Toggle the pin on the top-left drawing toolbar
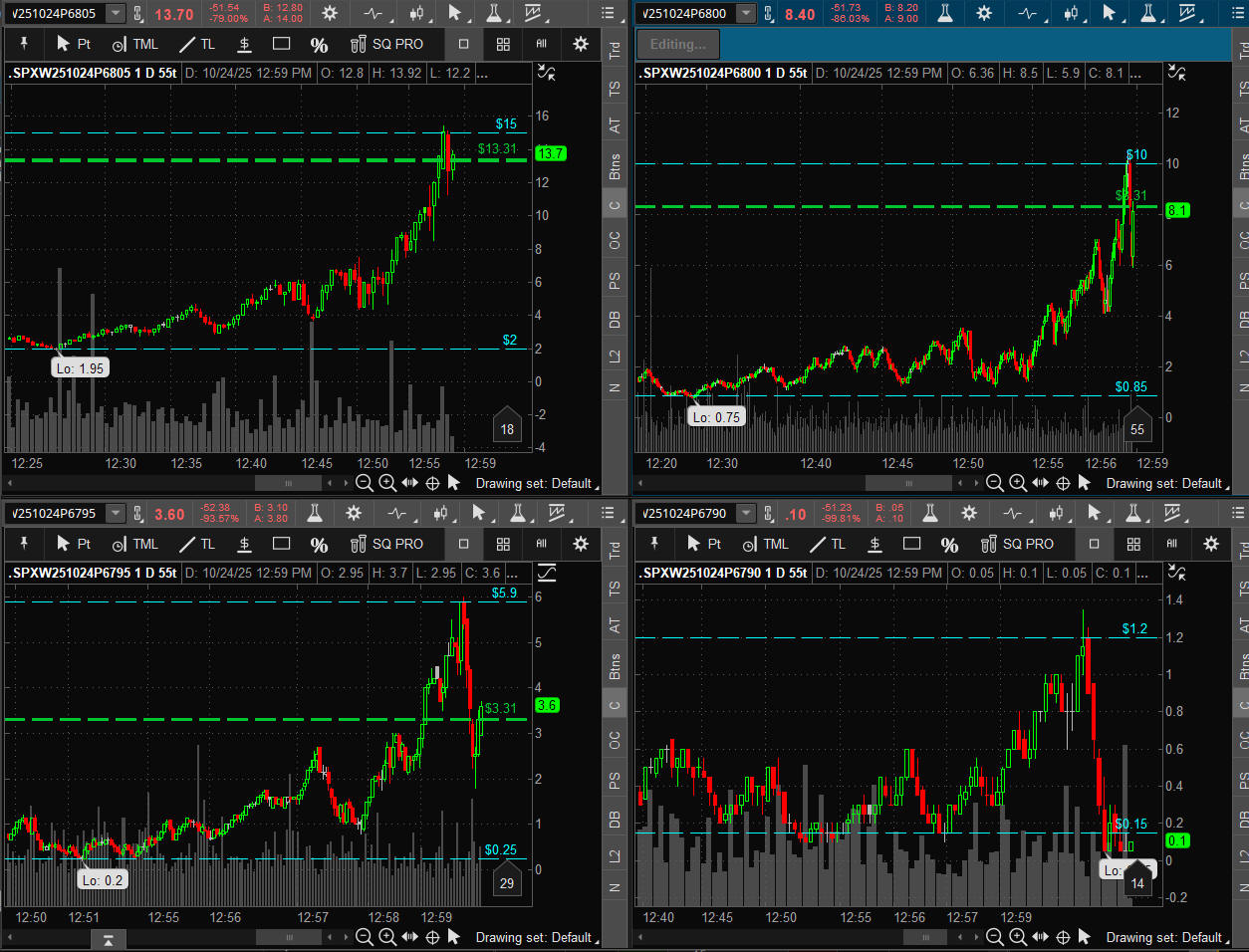 click(24, 44)
